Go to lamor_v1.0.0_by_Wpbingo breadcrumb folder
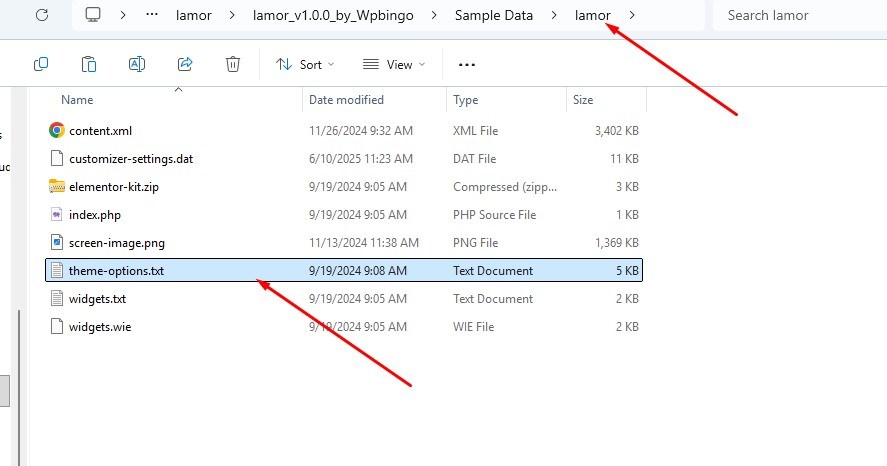Viewport: 887px width, 466px height. pos(326,15)
